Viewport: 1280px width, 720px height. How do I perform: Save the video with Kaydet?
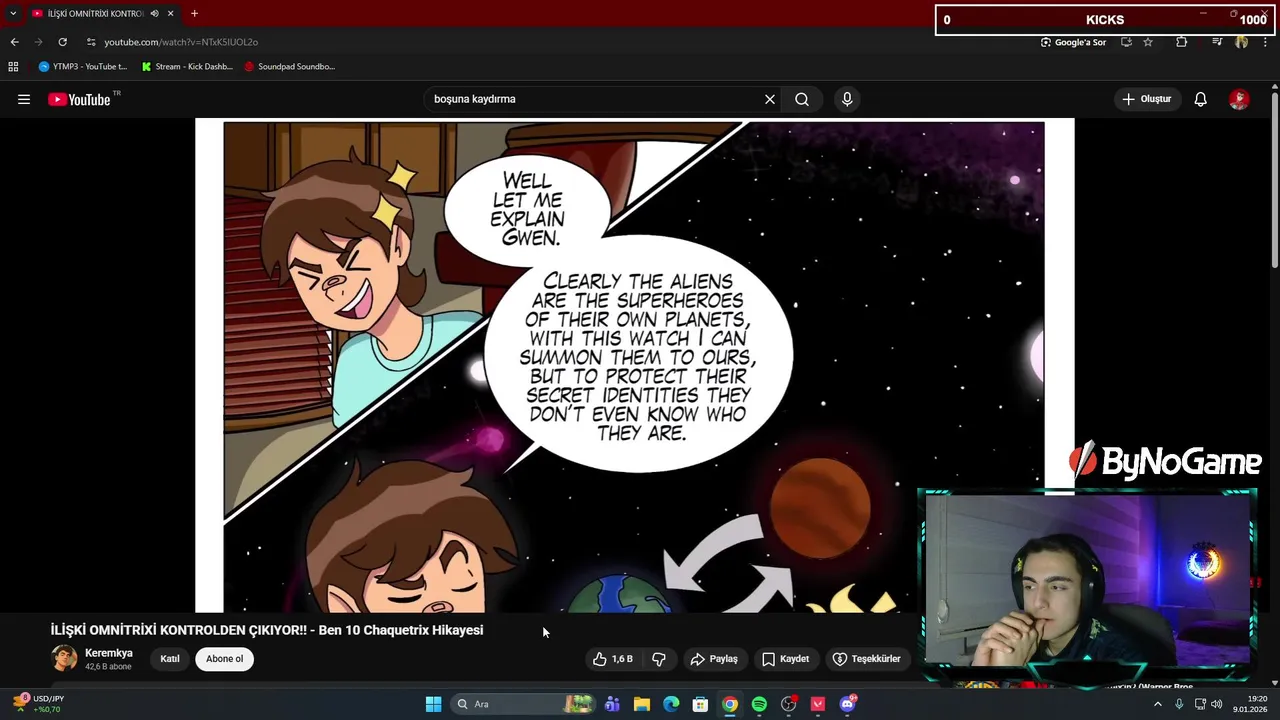pyautogui.click(x=785, y=659)
